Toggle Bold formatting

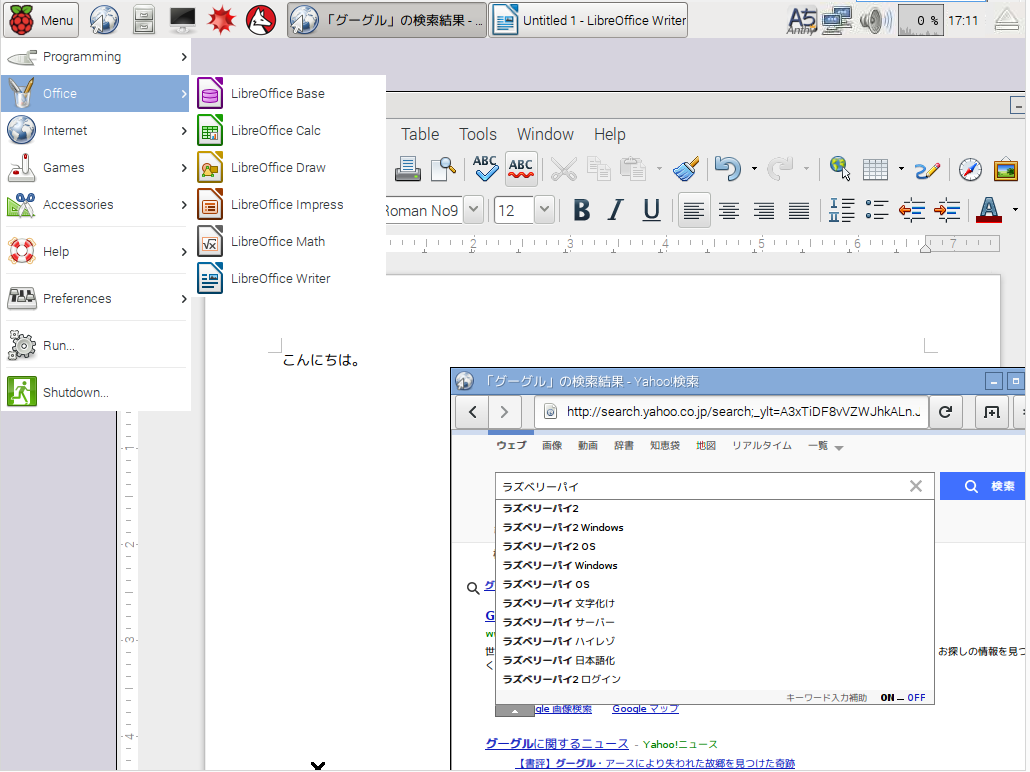coord(581,210)
